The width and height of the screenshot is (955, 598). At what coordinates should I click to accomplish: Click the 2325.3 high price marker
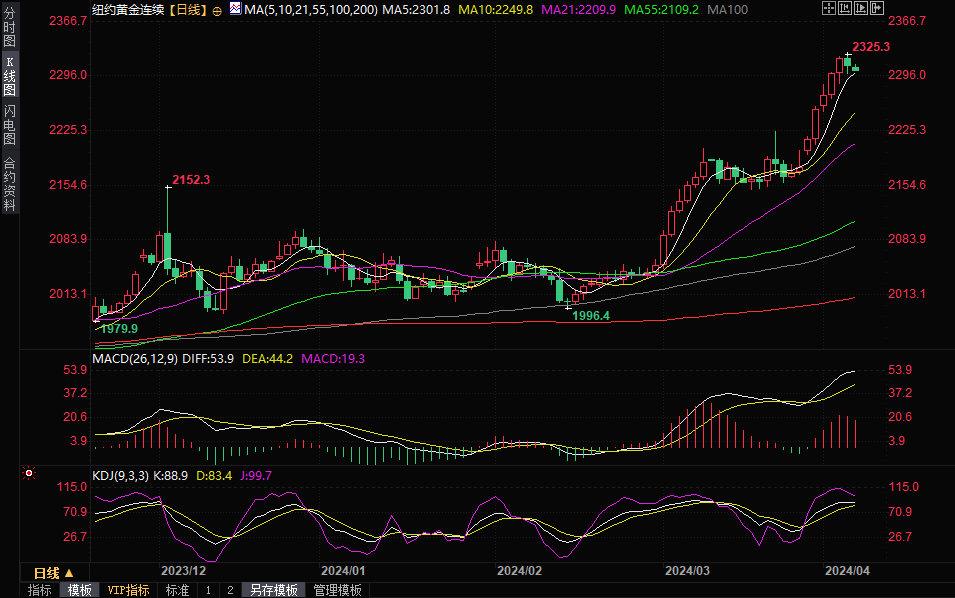pos(870,47)
